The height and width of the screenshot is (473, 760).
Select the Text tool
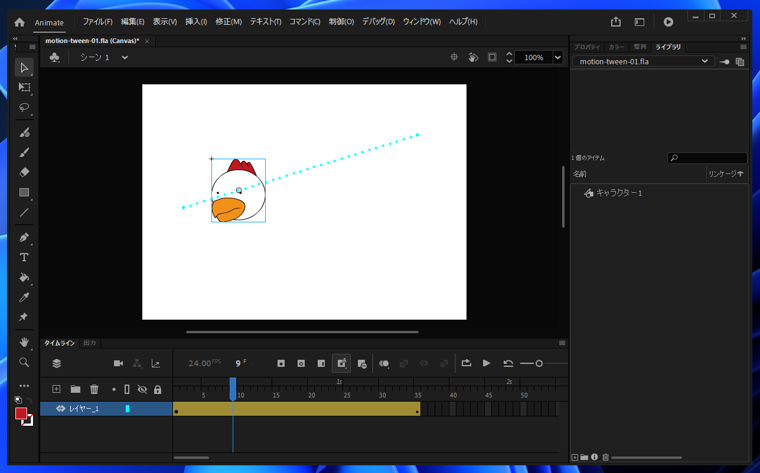(x=24, y=257)
